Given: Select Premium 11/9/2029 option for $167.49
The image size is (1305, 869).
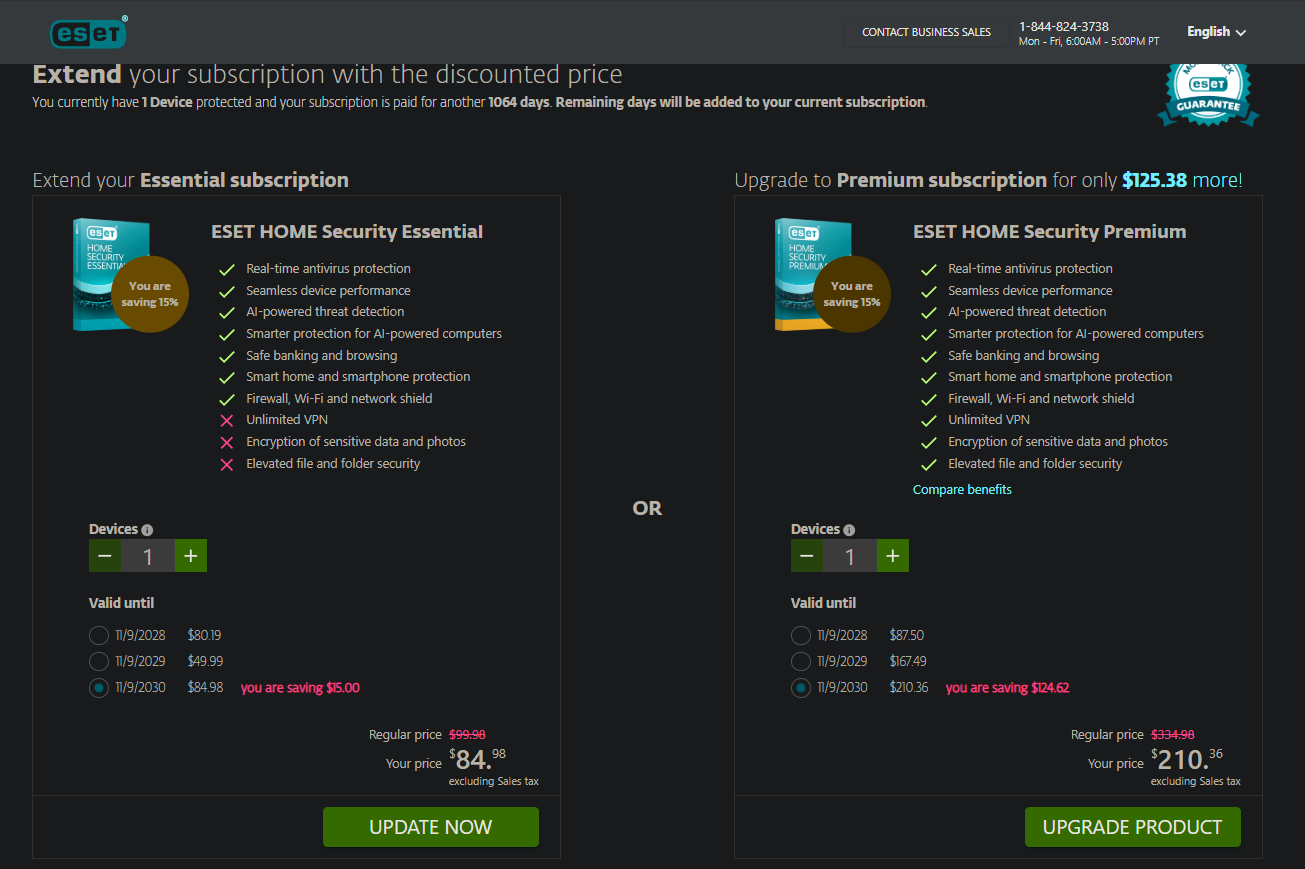Looking at the screenshot, I should [x=801, y=661].
